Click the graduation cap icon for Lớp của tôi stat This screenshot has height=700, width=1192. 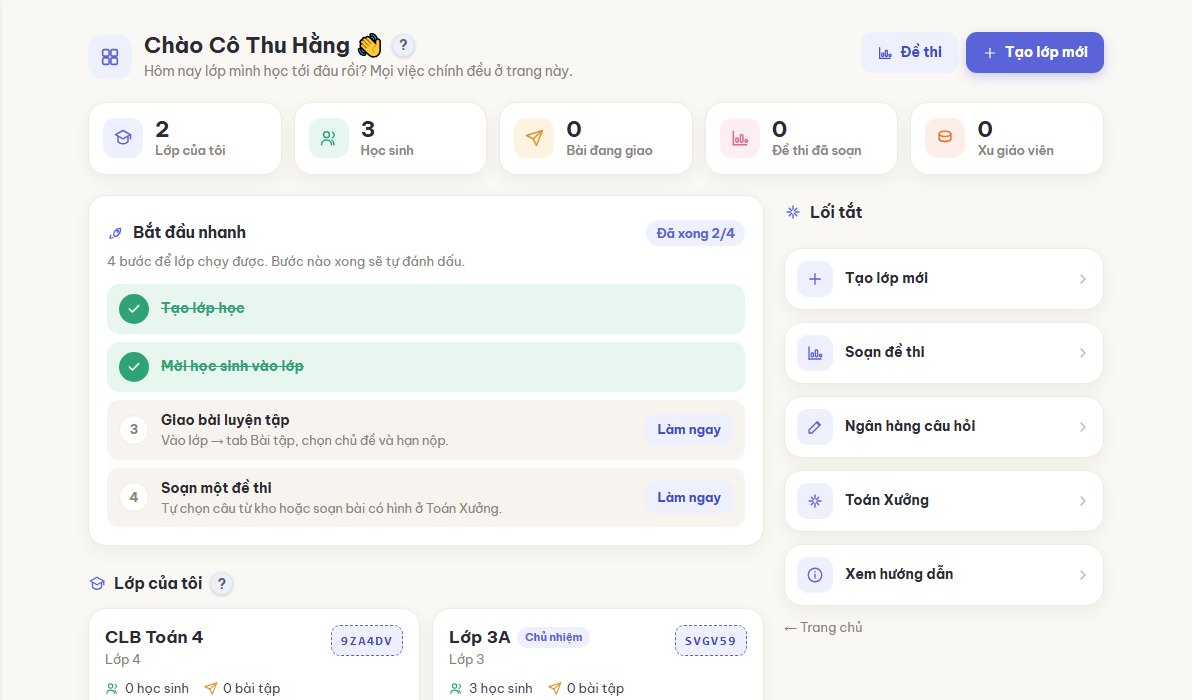click(123, 138)
